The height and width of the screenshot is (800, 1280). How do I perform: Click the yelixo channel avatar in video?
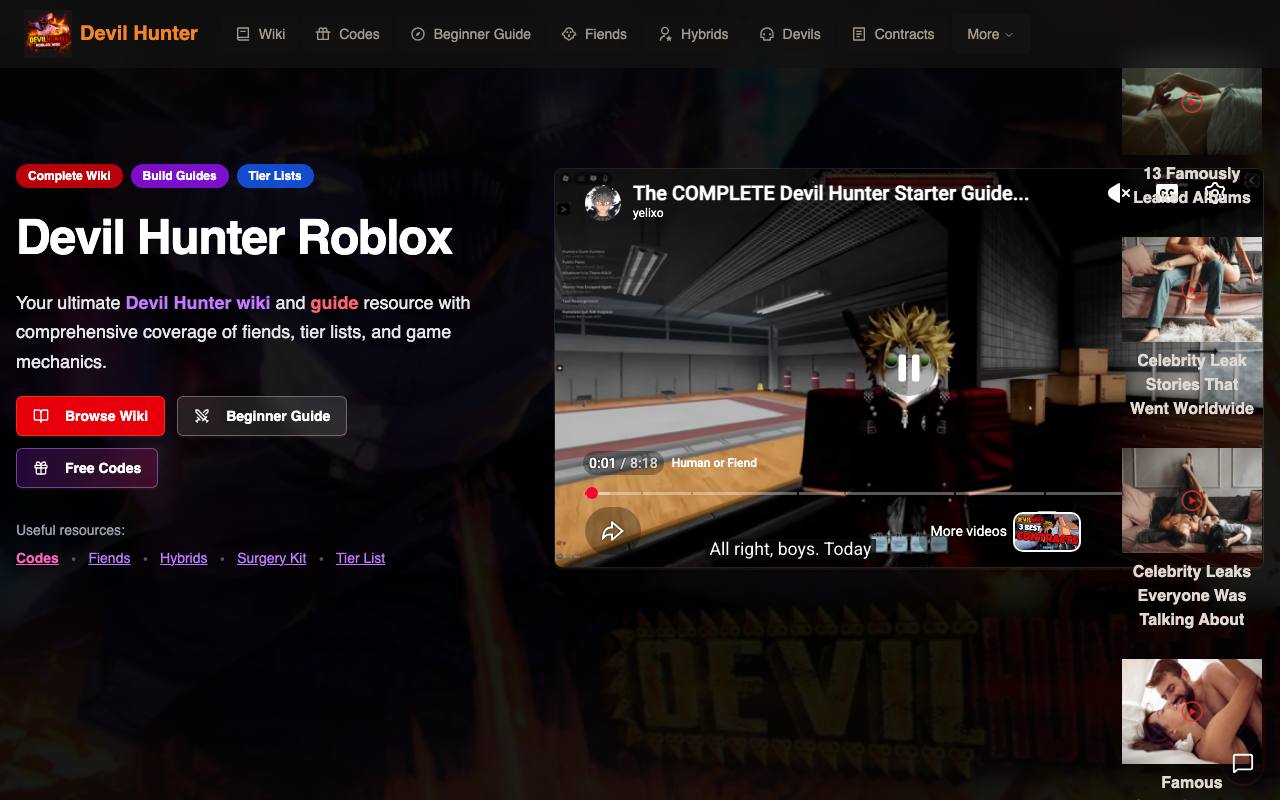[x=603, y=202]
